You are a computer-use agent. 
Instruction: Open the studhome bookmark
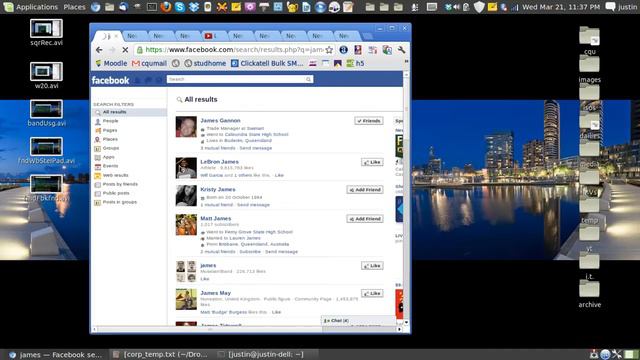205,63
